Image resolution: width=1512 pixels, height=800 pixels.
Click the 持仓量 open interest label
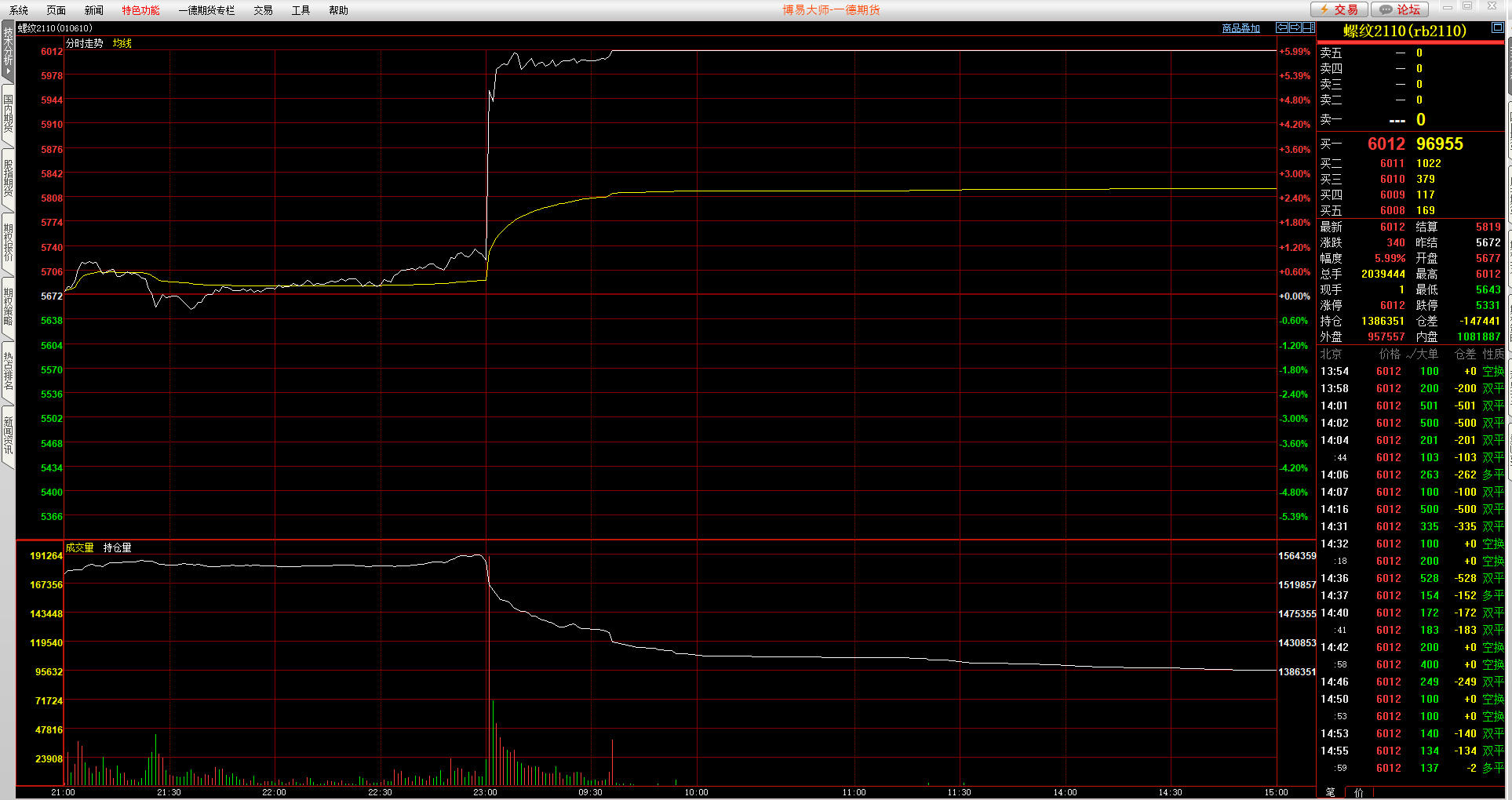118,547
